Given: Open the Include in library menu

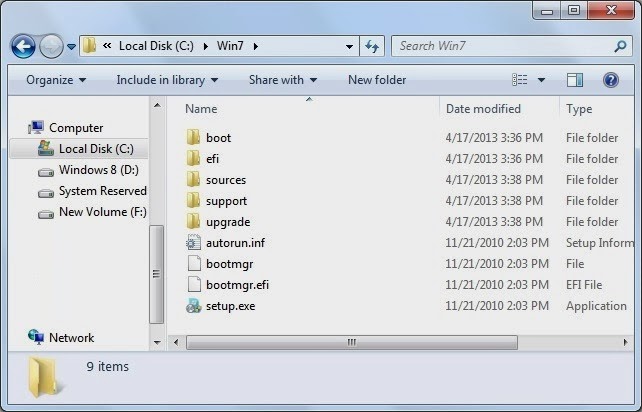Looking at the screenshot, I should (167, 80).
